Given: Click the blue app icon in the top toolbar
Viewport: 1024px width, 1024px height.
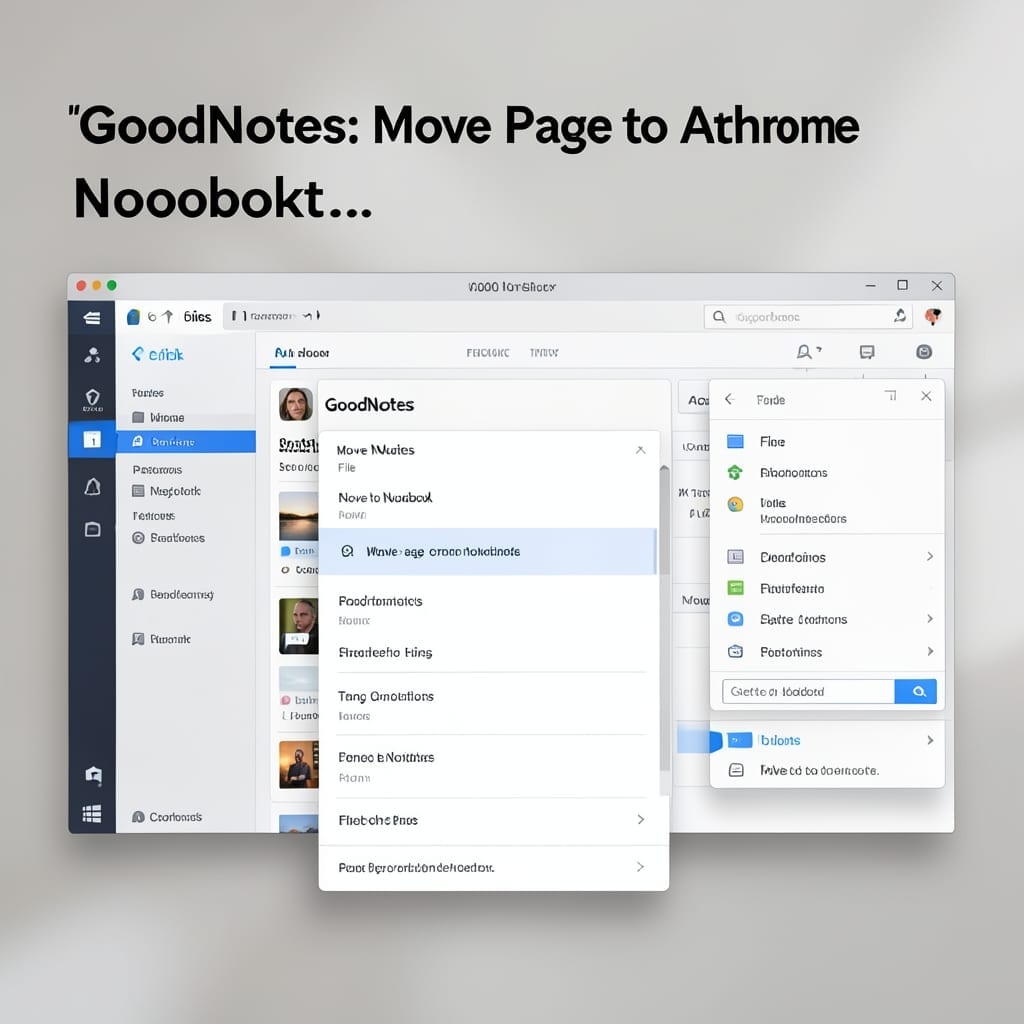Looking at the screenshot, I should point(133,317).
